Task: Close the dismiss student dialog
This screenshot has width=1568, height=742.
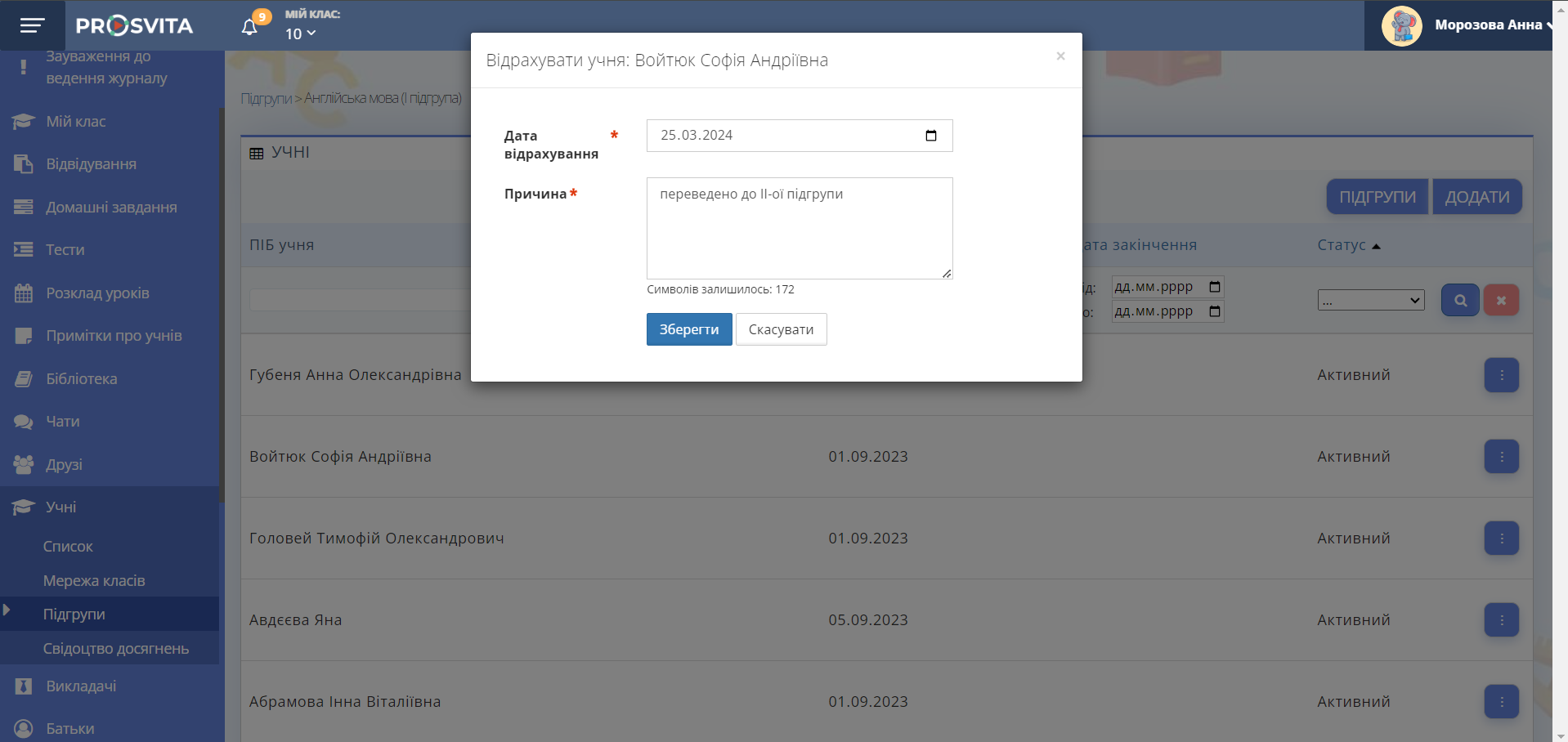Action: point(1060,56)
